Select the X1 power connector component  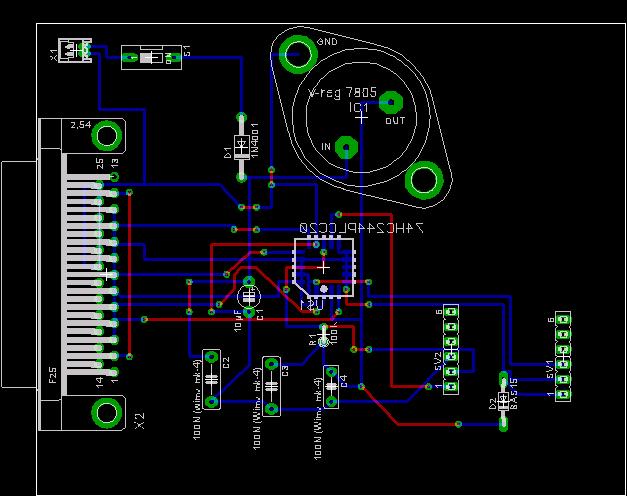point(75,50)
